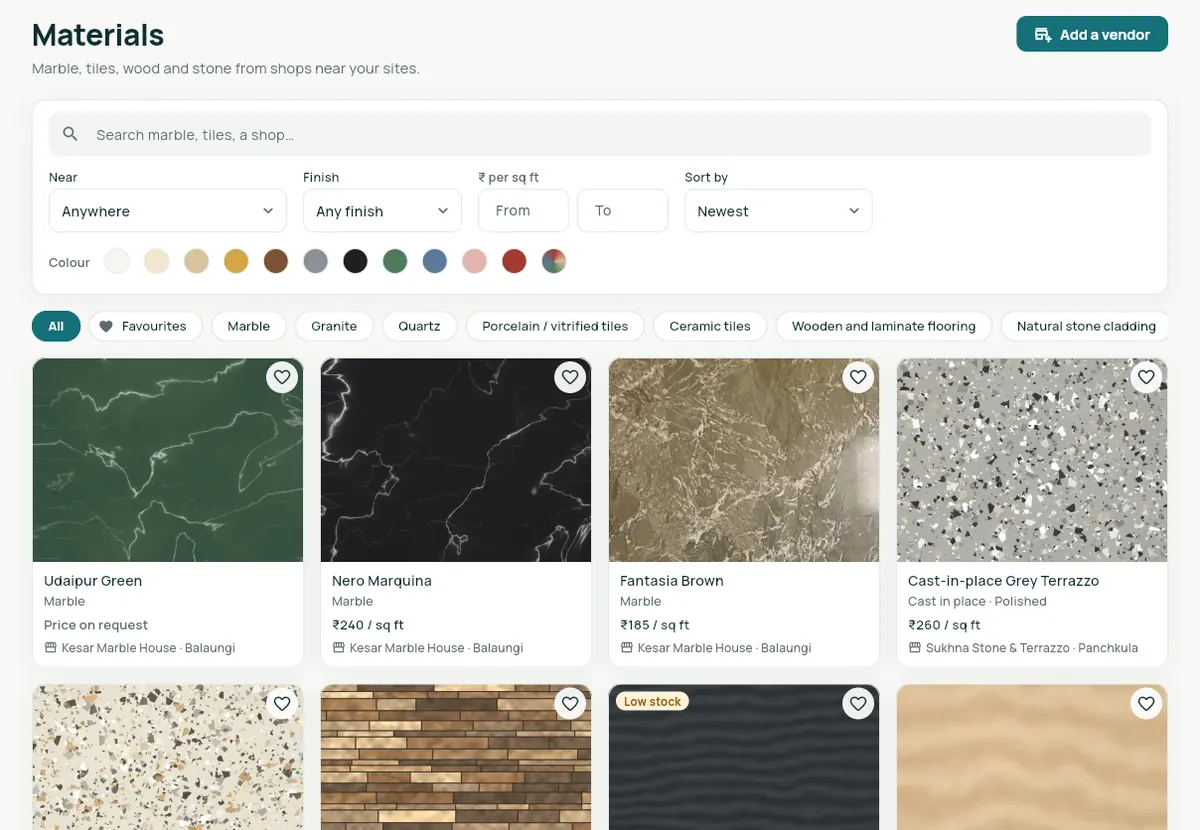Open the Grey Terrazzo image
Screen dimensions: 1200x830
coord(1032,460)
